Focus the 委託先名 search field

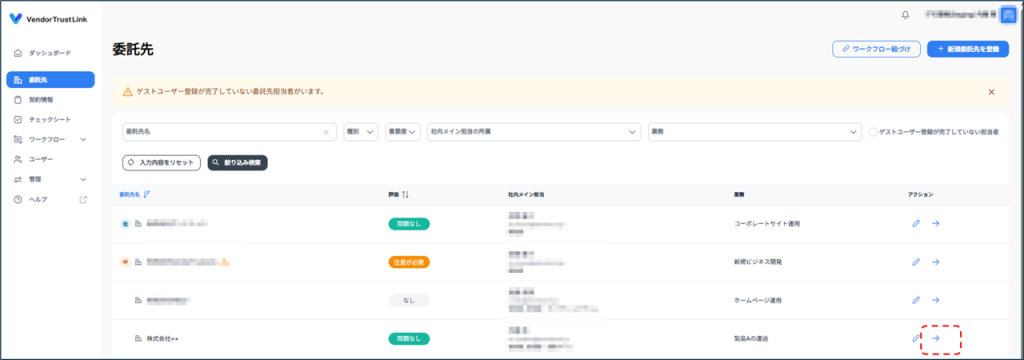click(x=229, y=132)
